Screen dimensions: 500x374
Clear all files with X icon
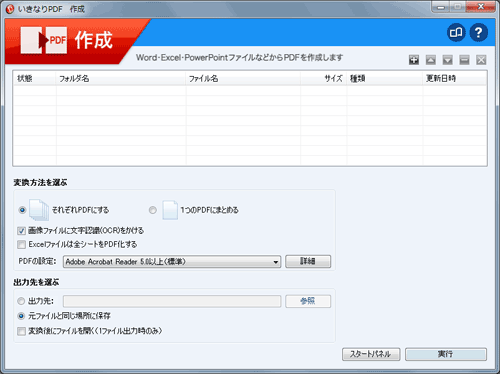pos(481,60)
